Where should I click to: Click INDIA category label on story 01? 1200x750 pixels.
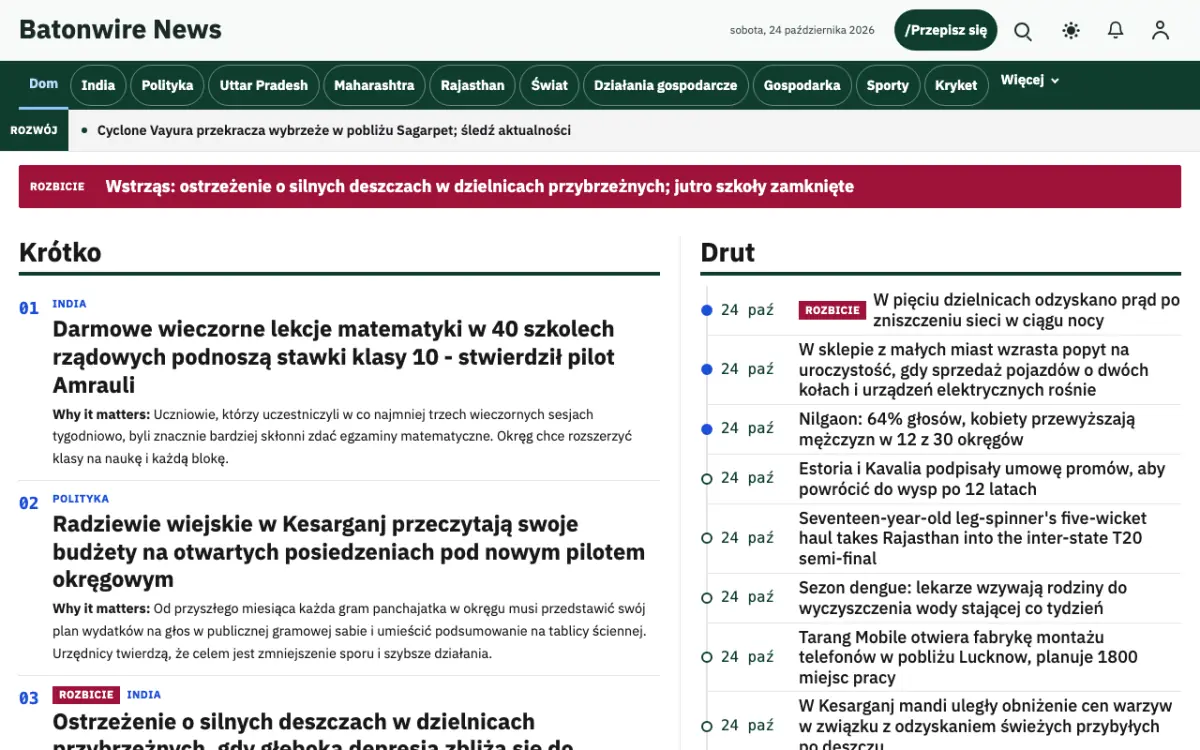tap(69, 304)
